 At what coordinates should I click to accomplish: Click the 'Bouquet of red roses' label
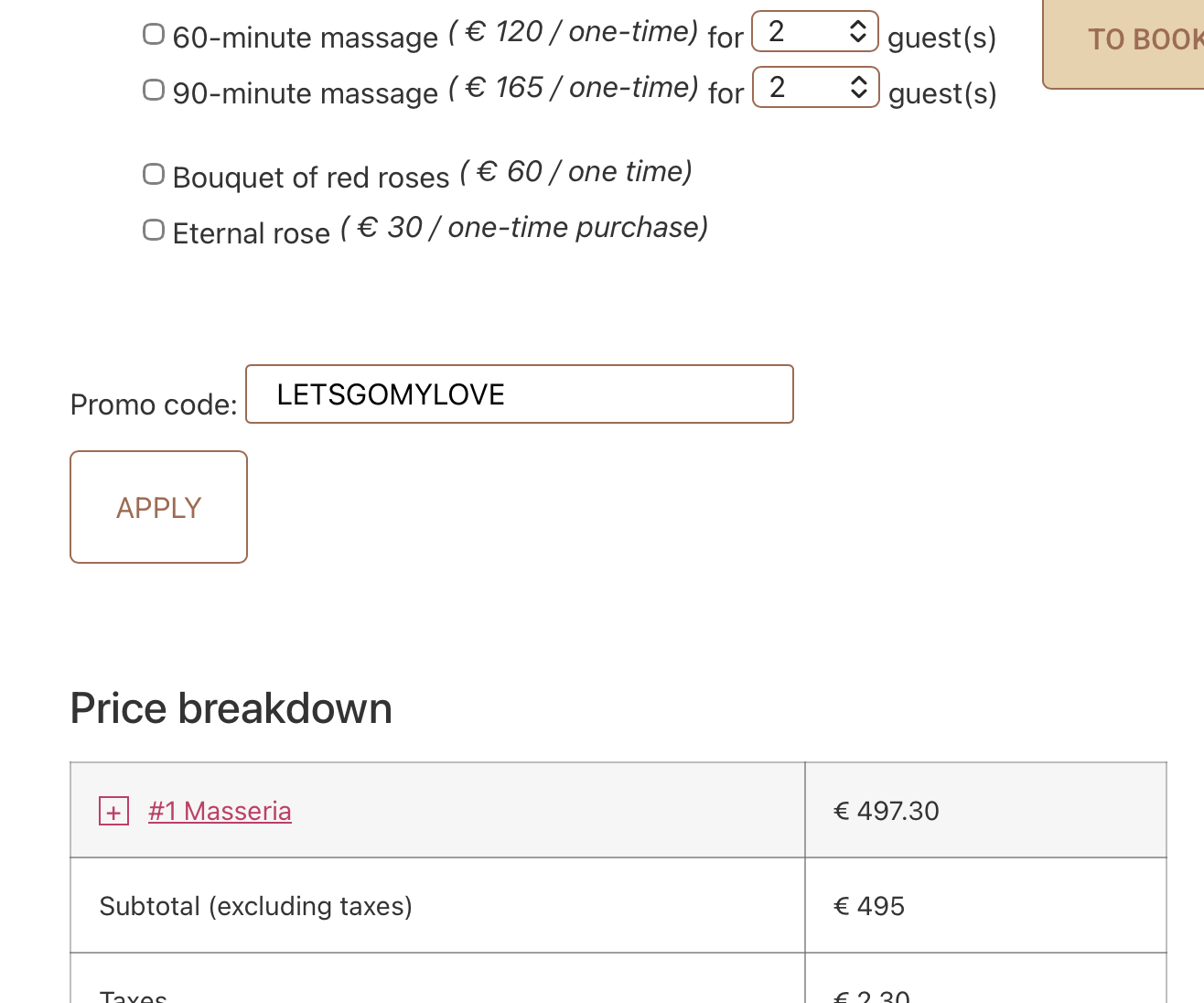(x=311, y=178)
